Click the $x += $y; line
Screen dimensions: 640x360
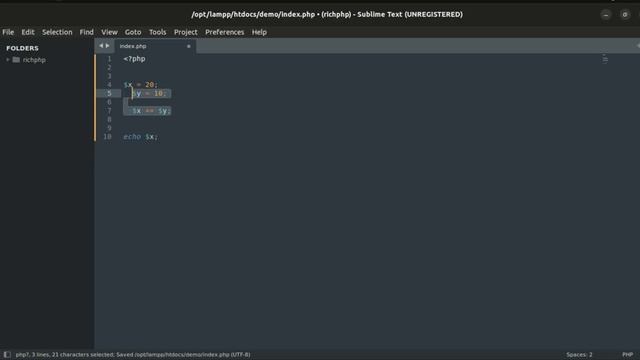(x=151, y=111)
